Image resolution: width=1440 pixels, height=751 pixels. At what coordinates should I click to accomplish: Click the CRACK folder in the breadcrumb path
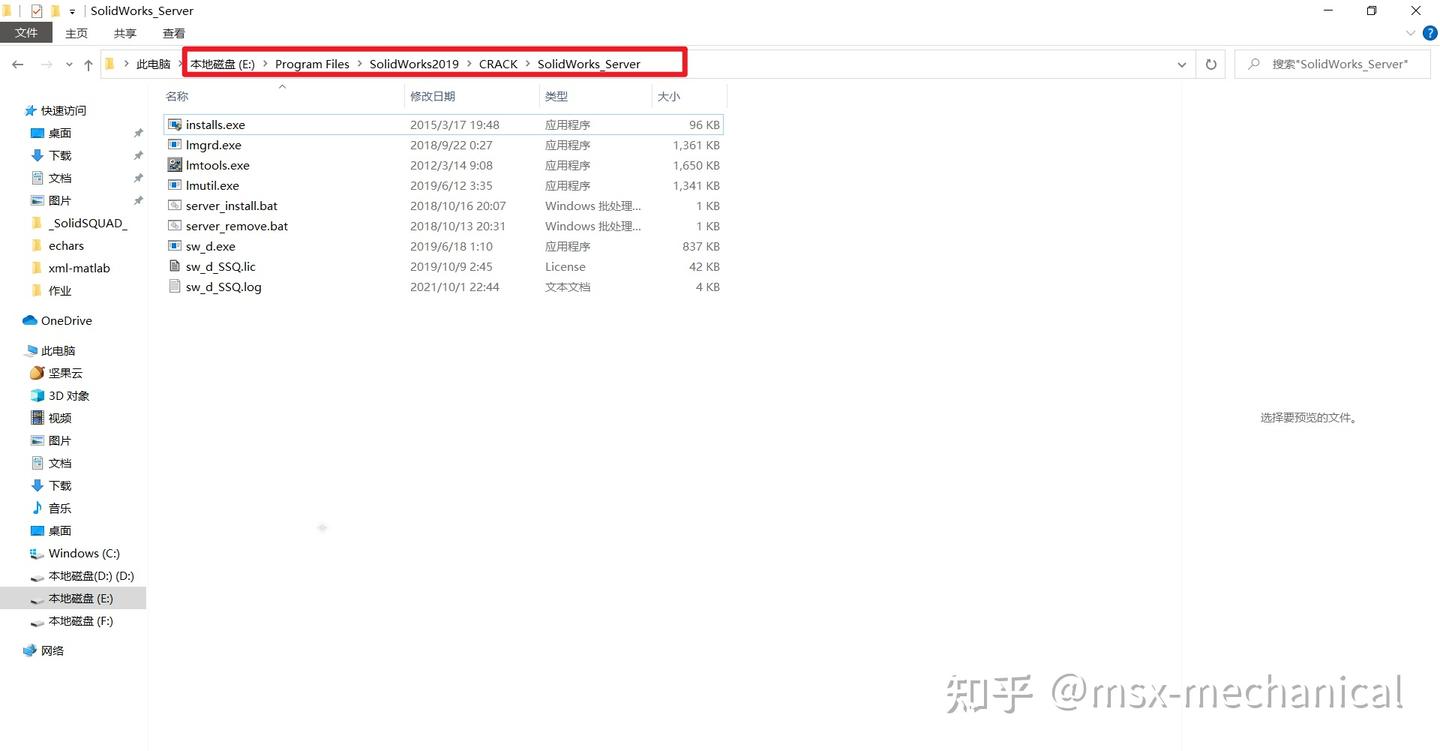coord(498,64)
